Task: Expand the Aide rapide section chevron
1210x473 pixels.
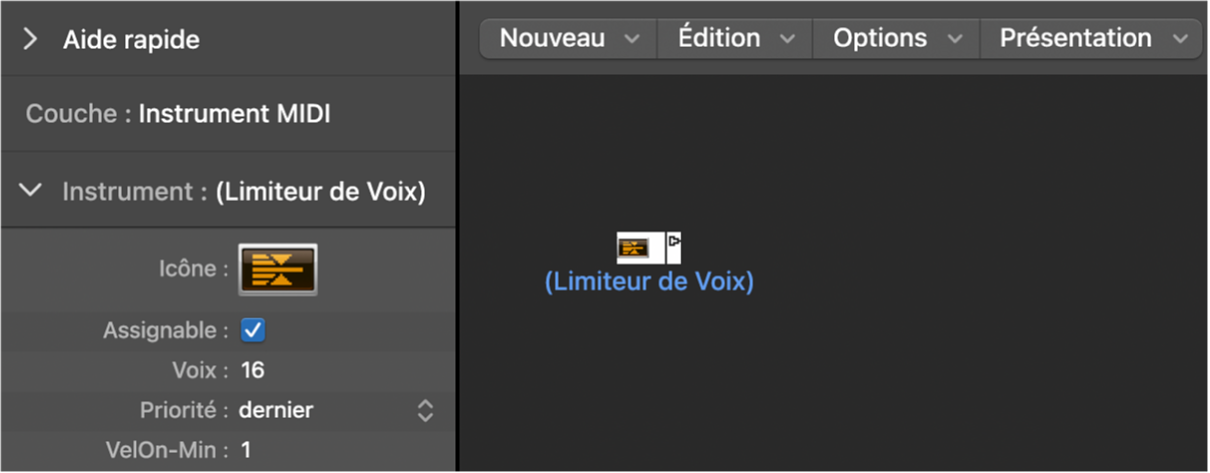Action: 30,40
